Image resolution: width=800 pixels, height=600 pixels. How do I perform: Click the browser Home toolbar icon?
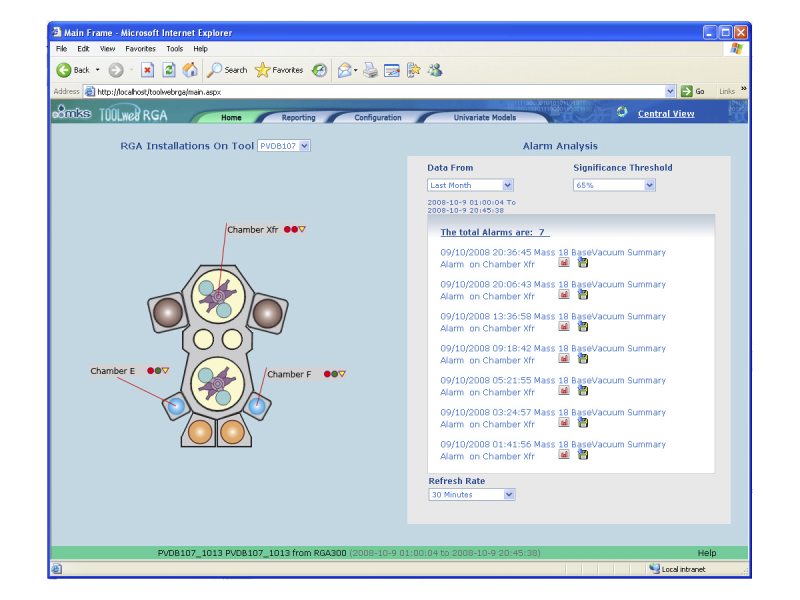(x=190, y=70)
